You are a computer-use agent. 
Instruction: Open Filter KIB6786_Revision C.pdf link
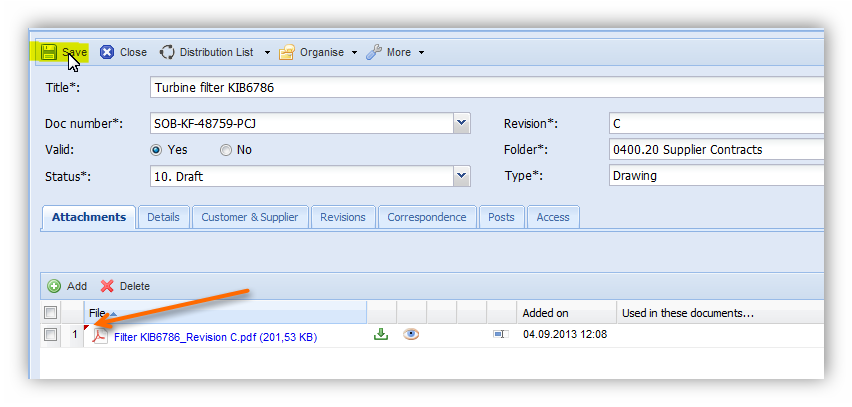[x=215, y=337]
